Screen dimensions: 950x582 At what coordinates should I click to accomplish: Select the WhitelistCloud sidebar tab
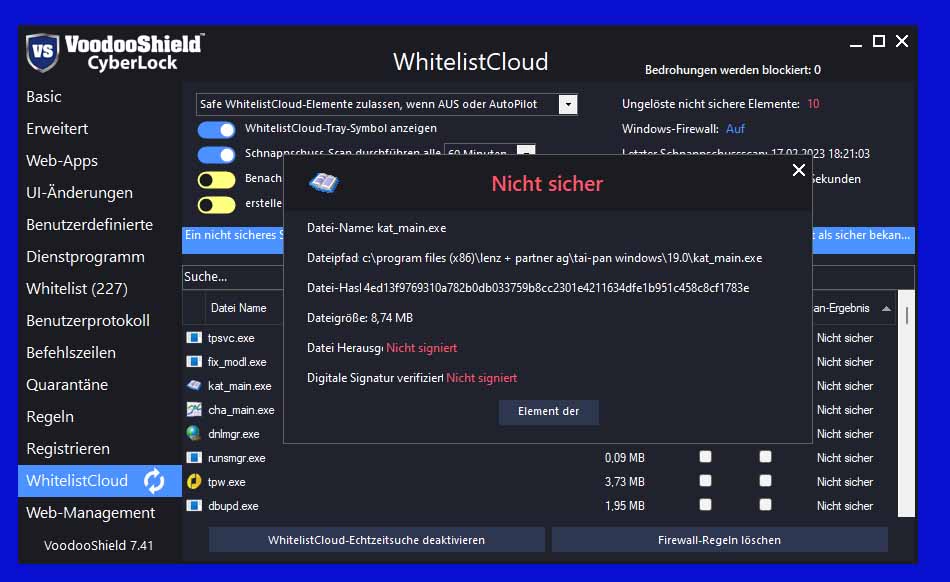pyautogui.click(x=100, y=481)
